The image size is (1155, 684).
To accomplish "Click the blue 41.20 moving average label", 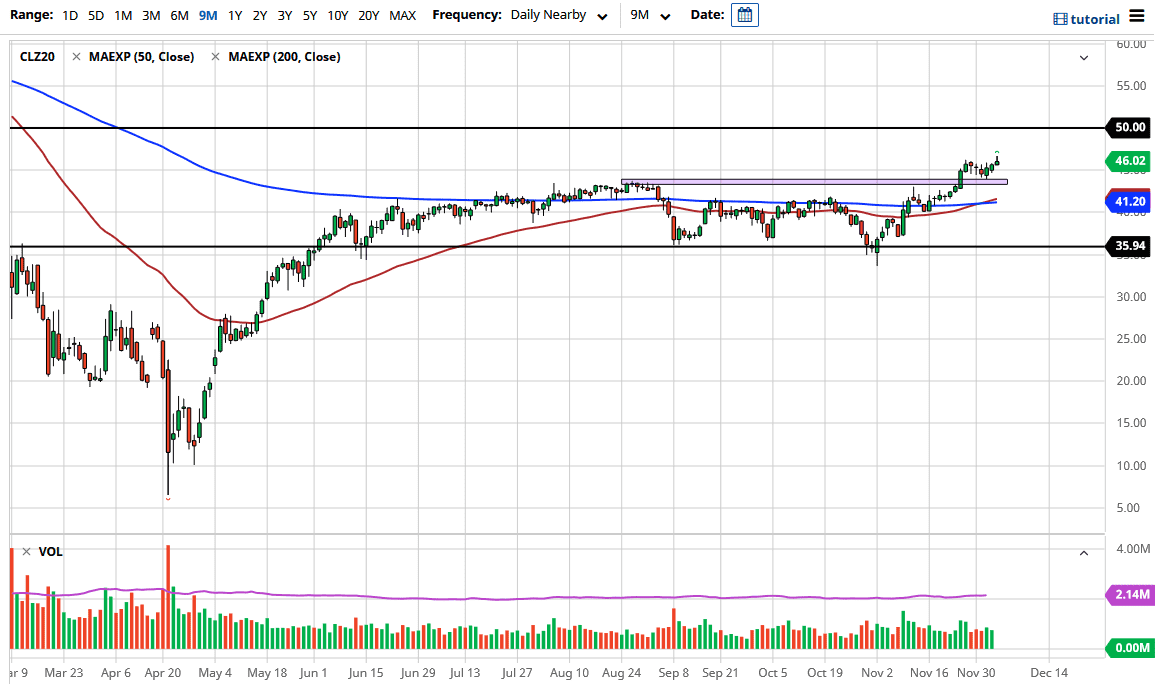I will [1129, 201].
